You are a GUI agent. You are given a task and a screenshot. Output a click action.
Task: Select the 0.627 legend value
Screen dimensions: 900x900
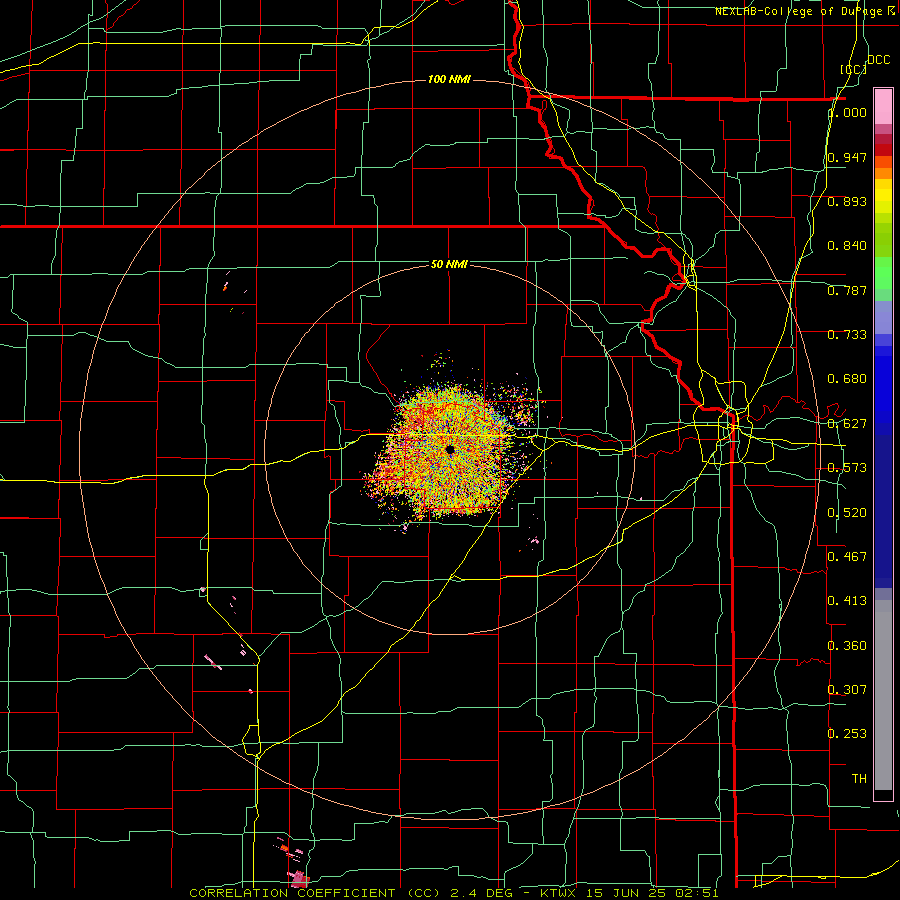[847, 424]
